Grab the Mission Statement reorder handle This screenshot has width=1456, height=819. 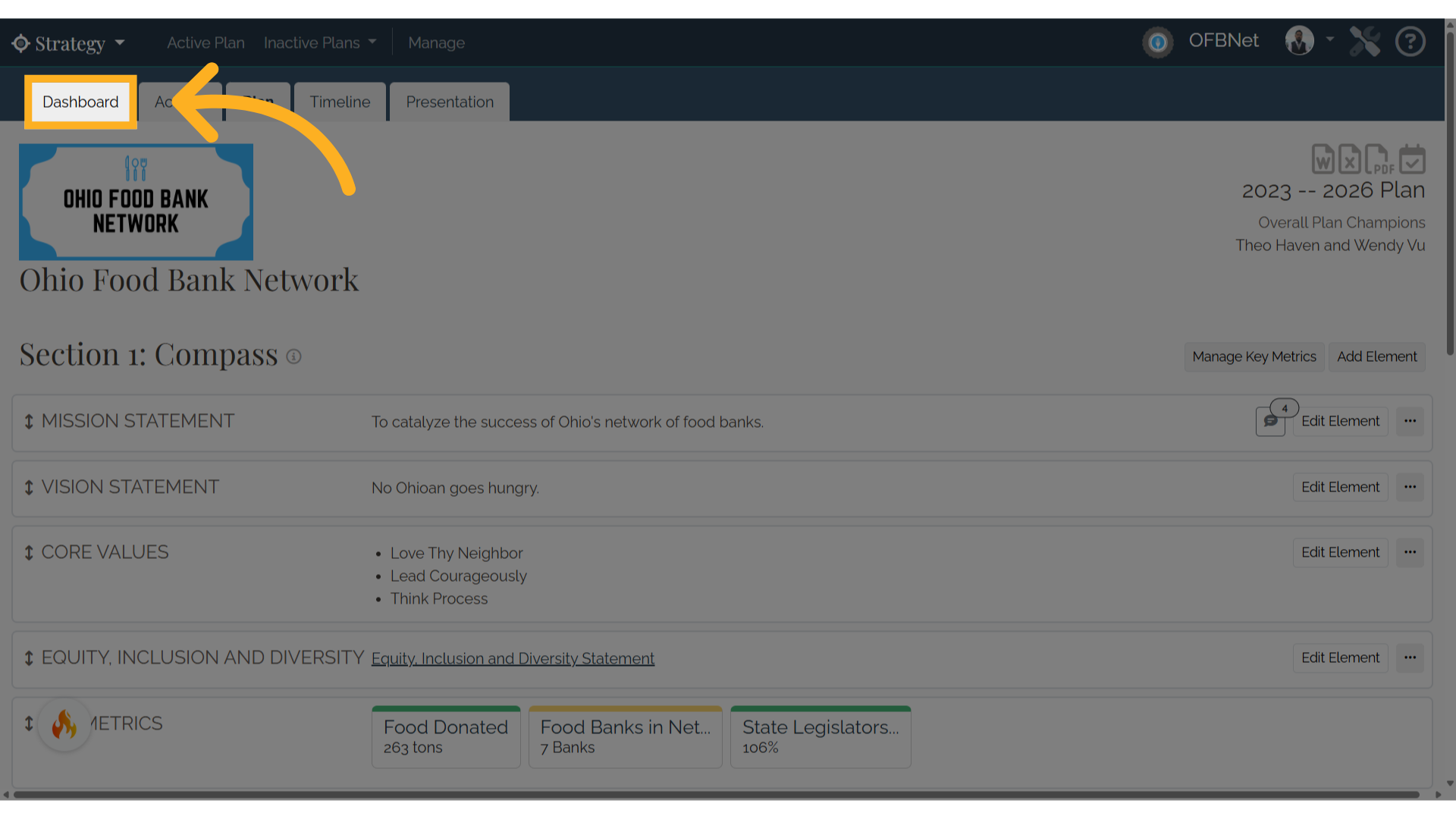(x=29, y=422)
